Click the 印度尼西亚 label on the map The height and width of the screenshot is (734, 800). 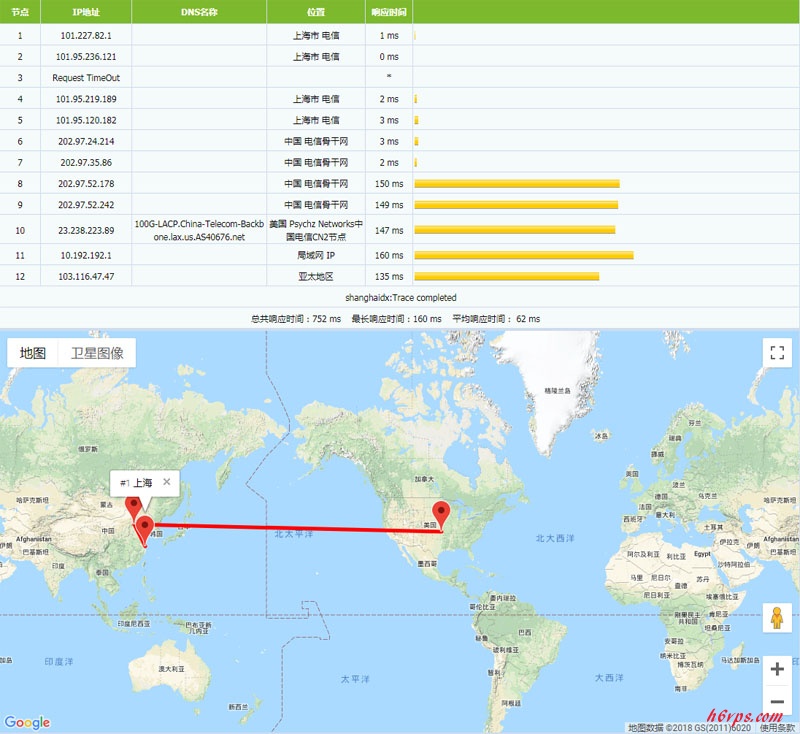point(134,623)
